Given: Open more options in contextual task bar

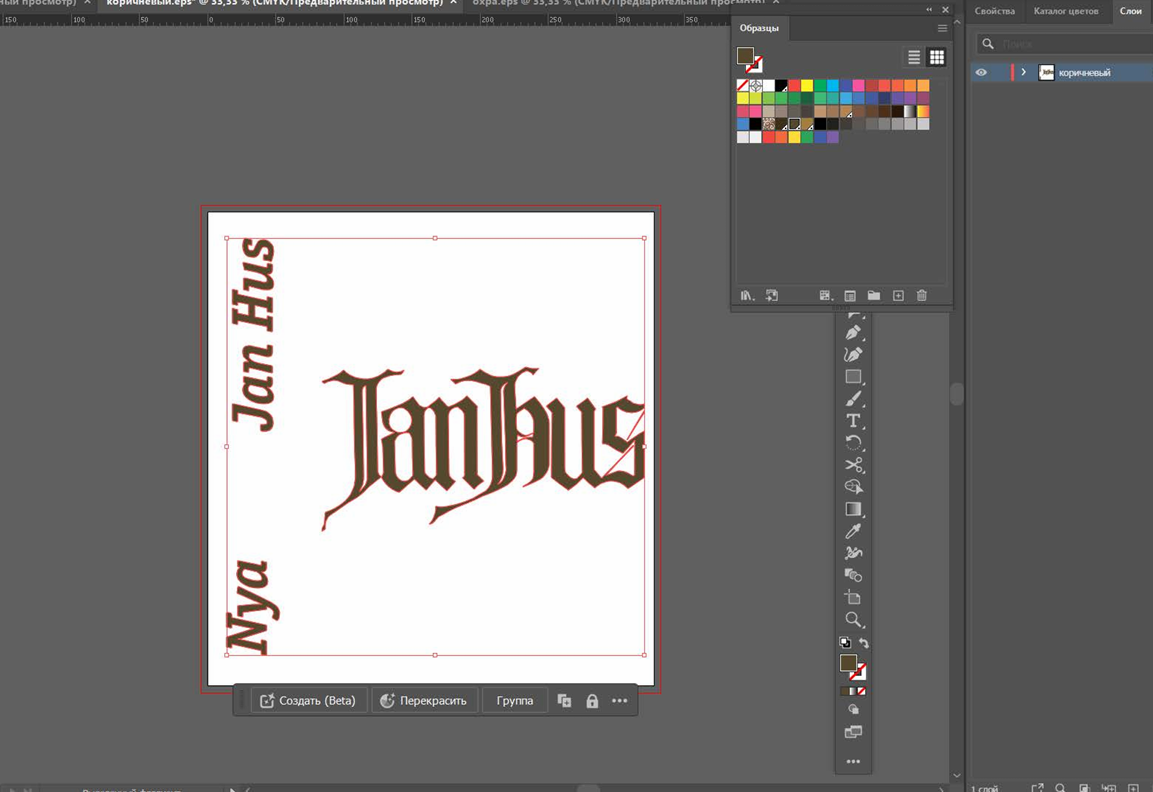Looking at the screenshot, I should (x=620, y=701).
